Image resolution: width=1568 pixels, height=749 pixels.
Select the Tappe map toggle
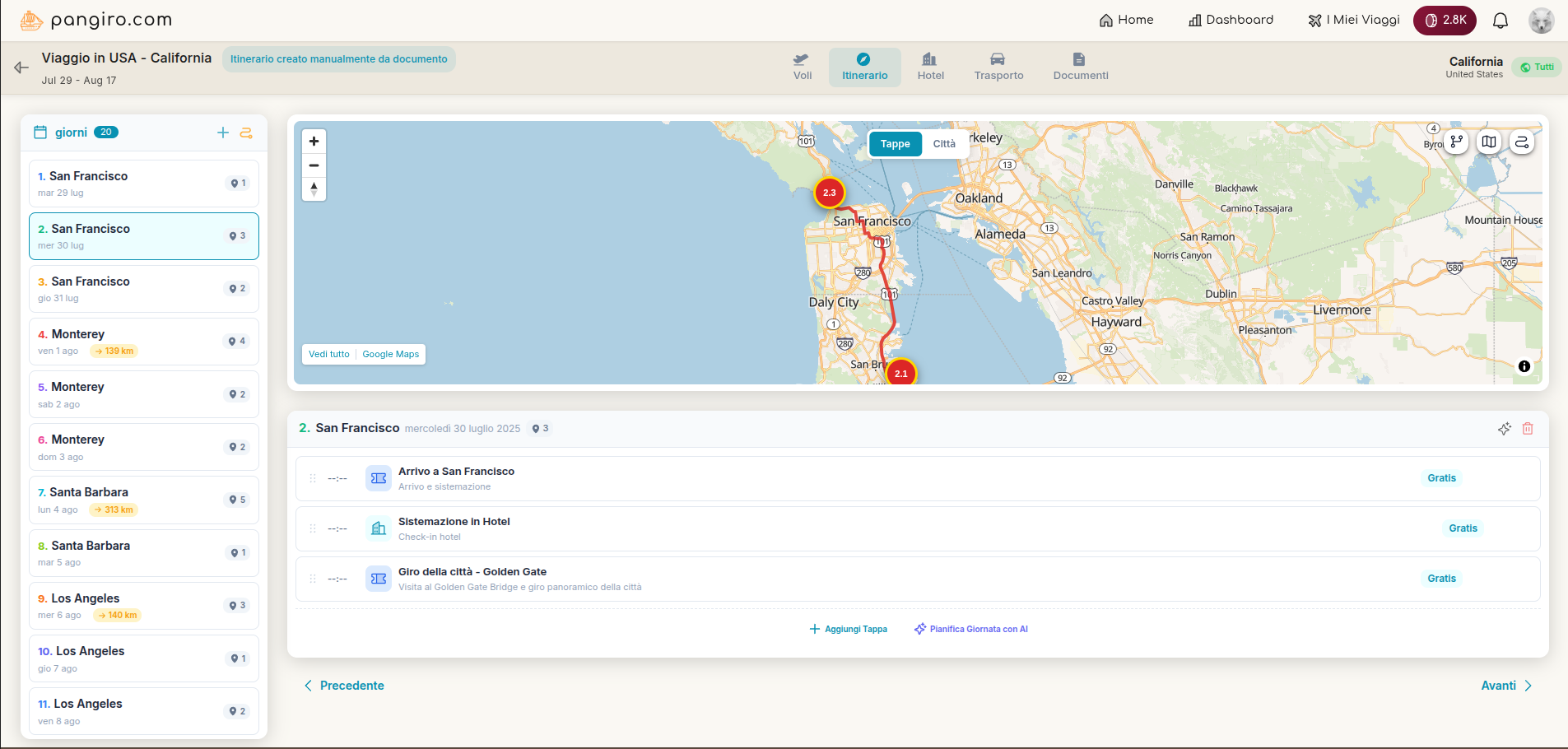point(895,144)
